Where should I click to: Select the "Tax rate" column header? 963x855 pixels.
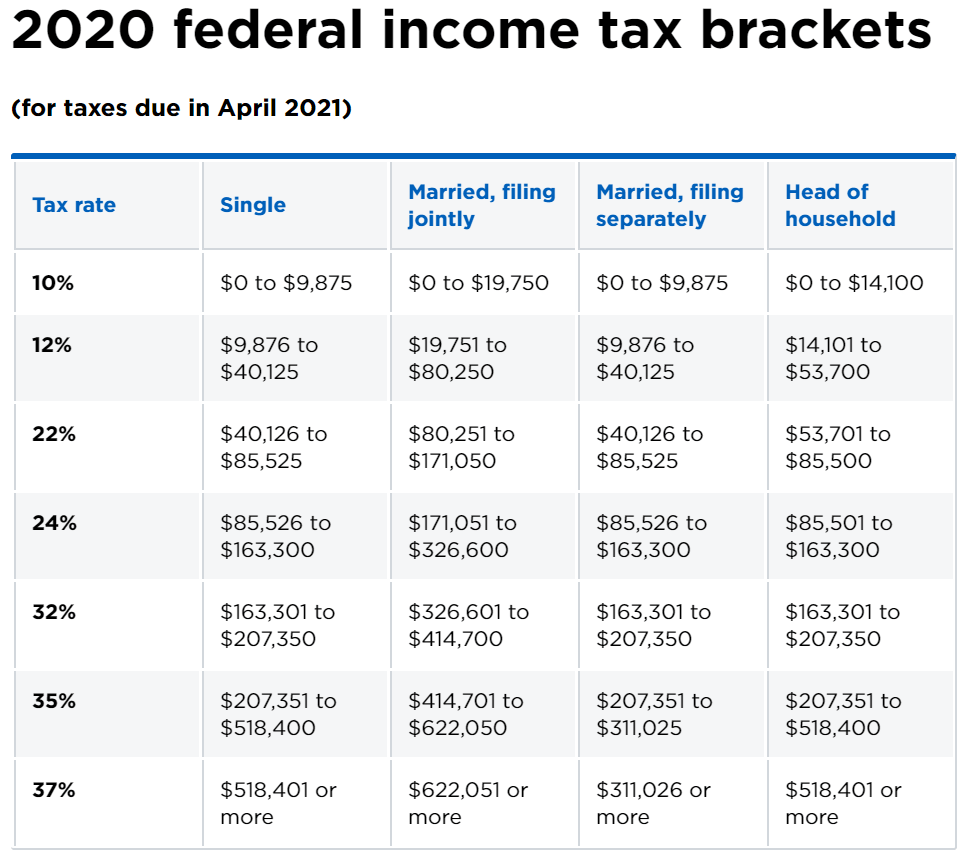click(x=74, y=205)
